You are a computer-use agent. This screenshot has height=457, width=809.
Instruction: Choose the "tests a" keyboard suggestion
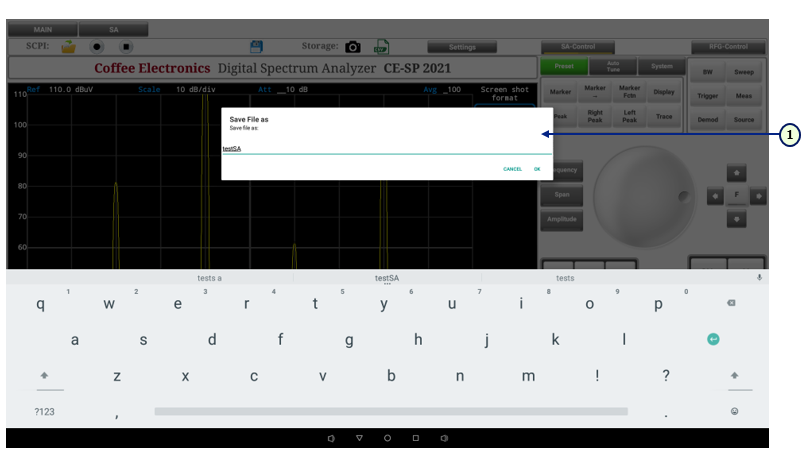209,278
